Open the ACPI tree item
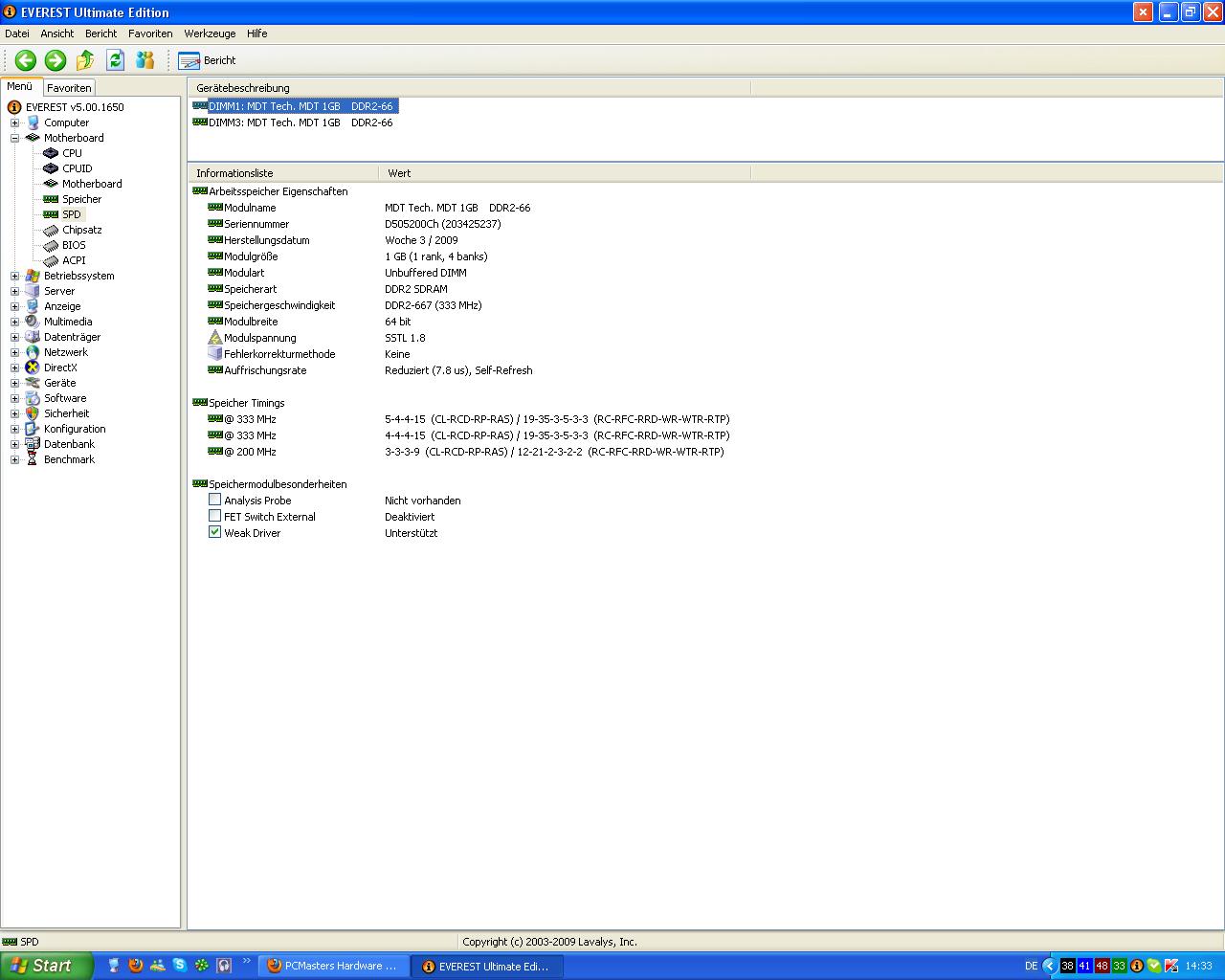 point(74,260)
